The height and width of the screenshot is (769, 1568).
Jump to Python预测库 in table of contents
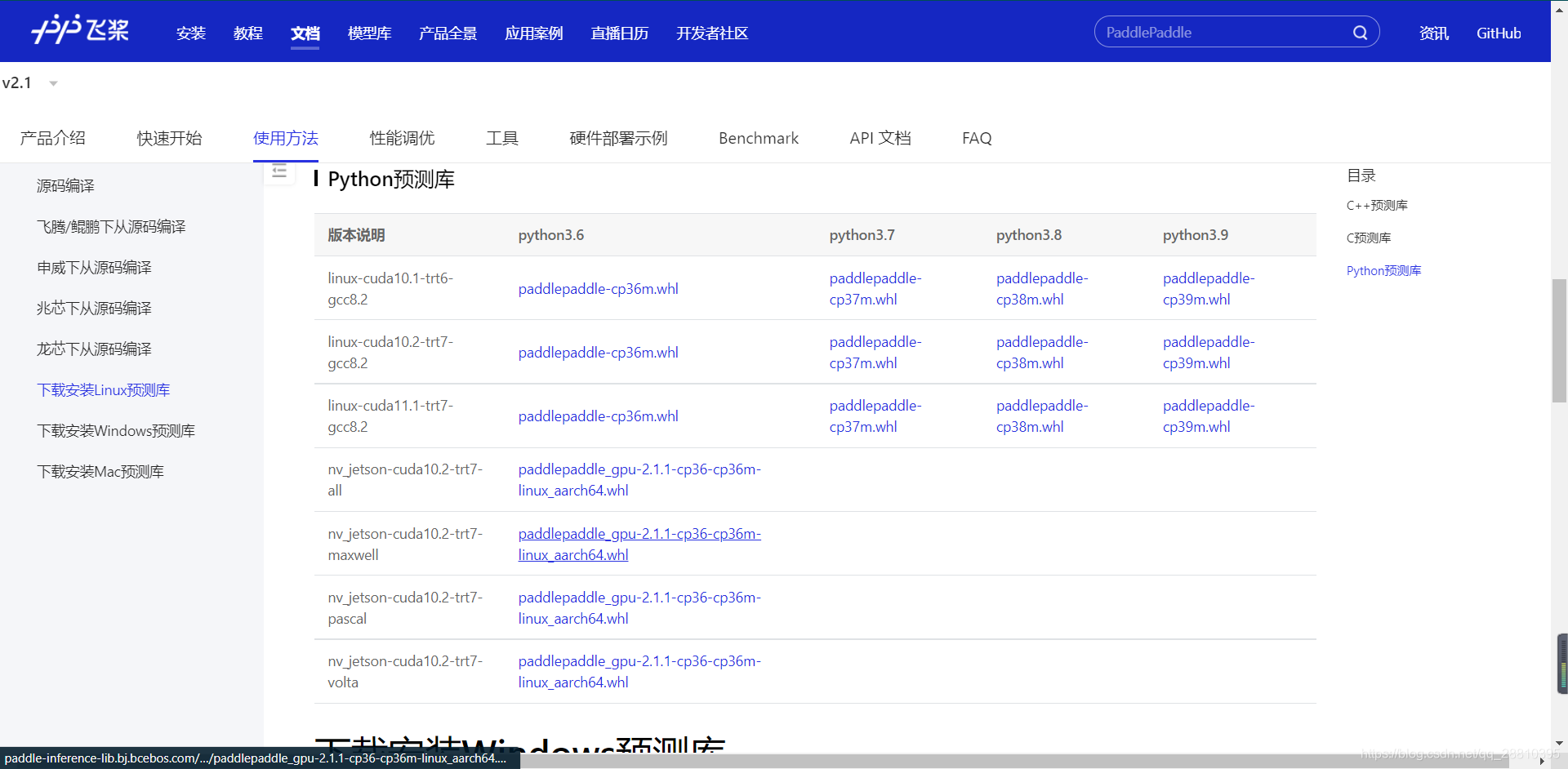coord(1383,271)
